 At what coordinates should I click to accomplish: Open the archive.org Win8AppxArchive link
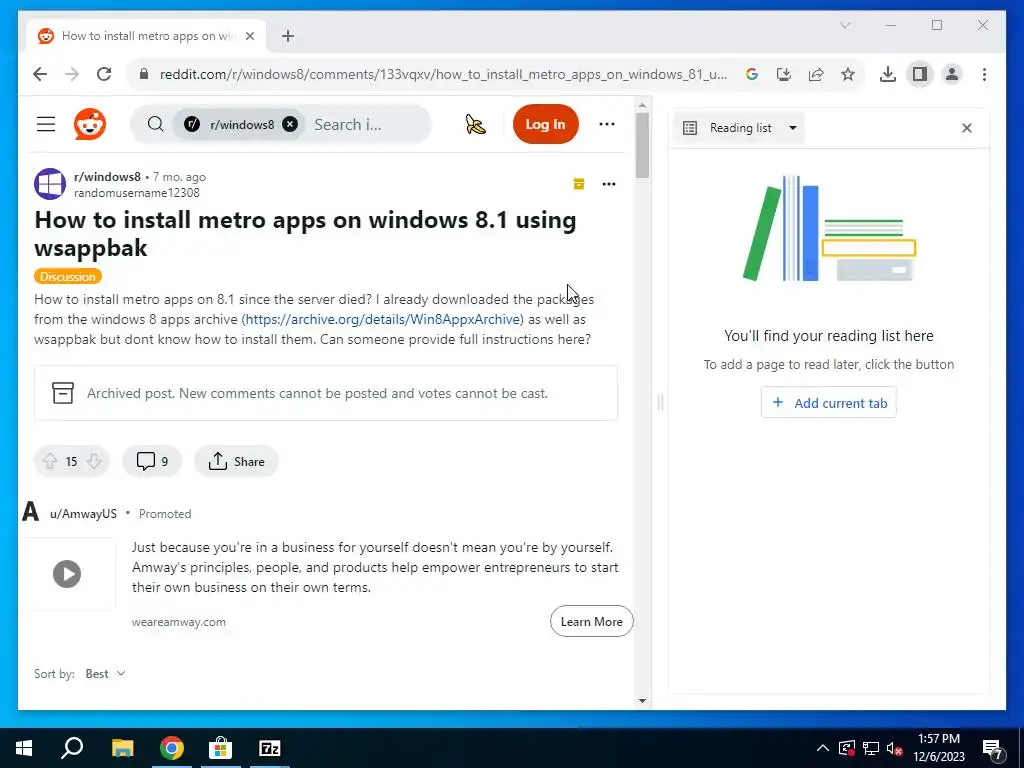383,319
